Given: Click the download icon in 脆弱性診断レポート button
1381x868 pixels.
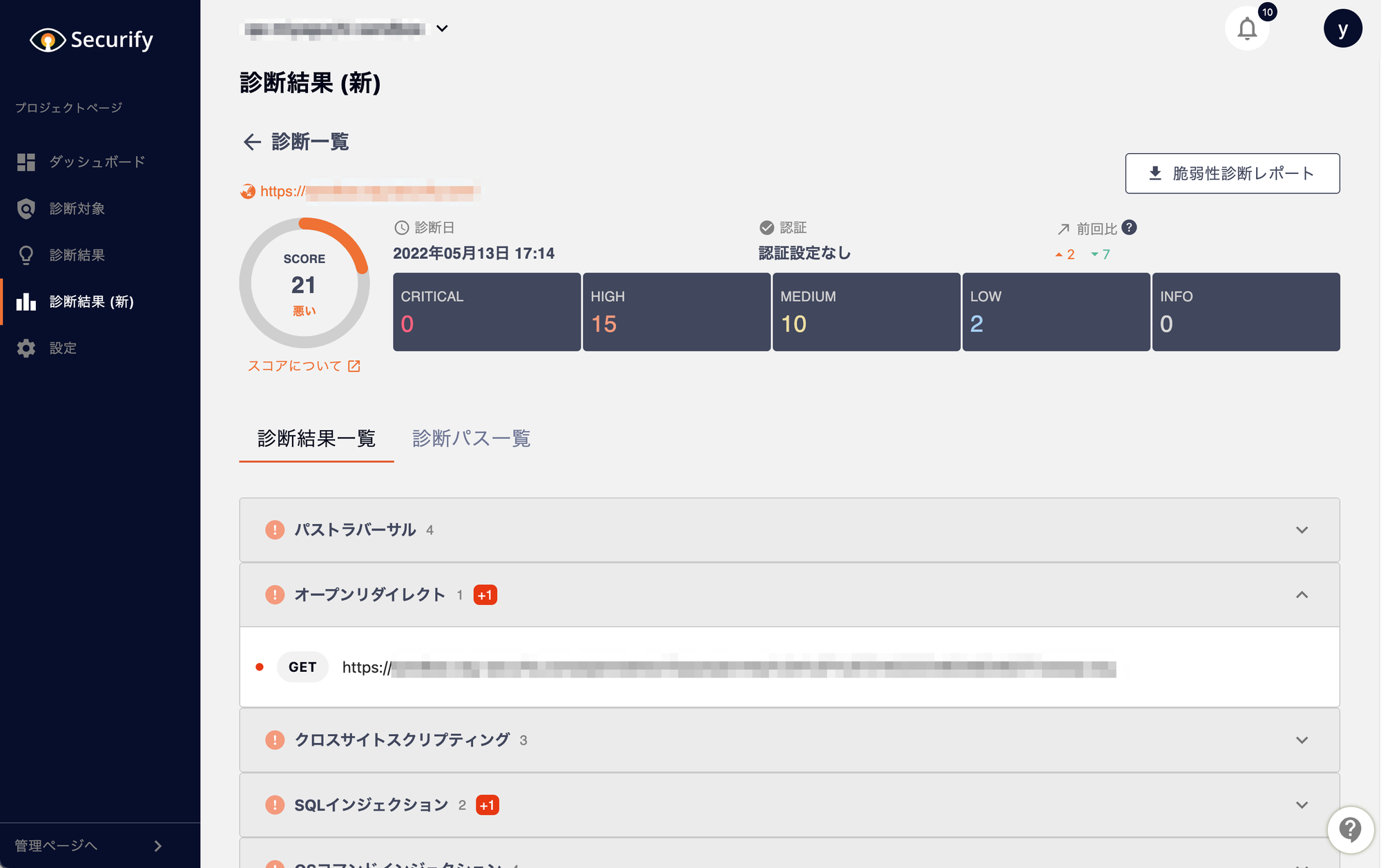Looking at the screenshot, I should click(x=1154, y=173).
